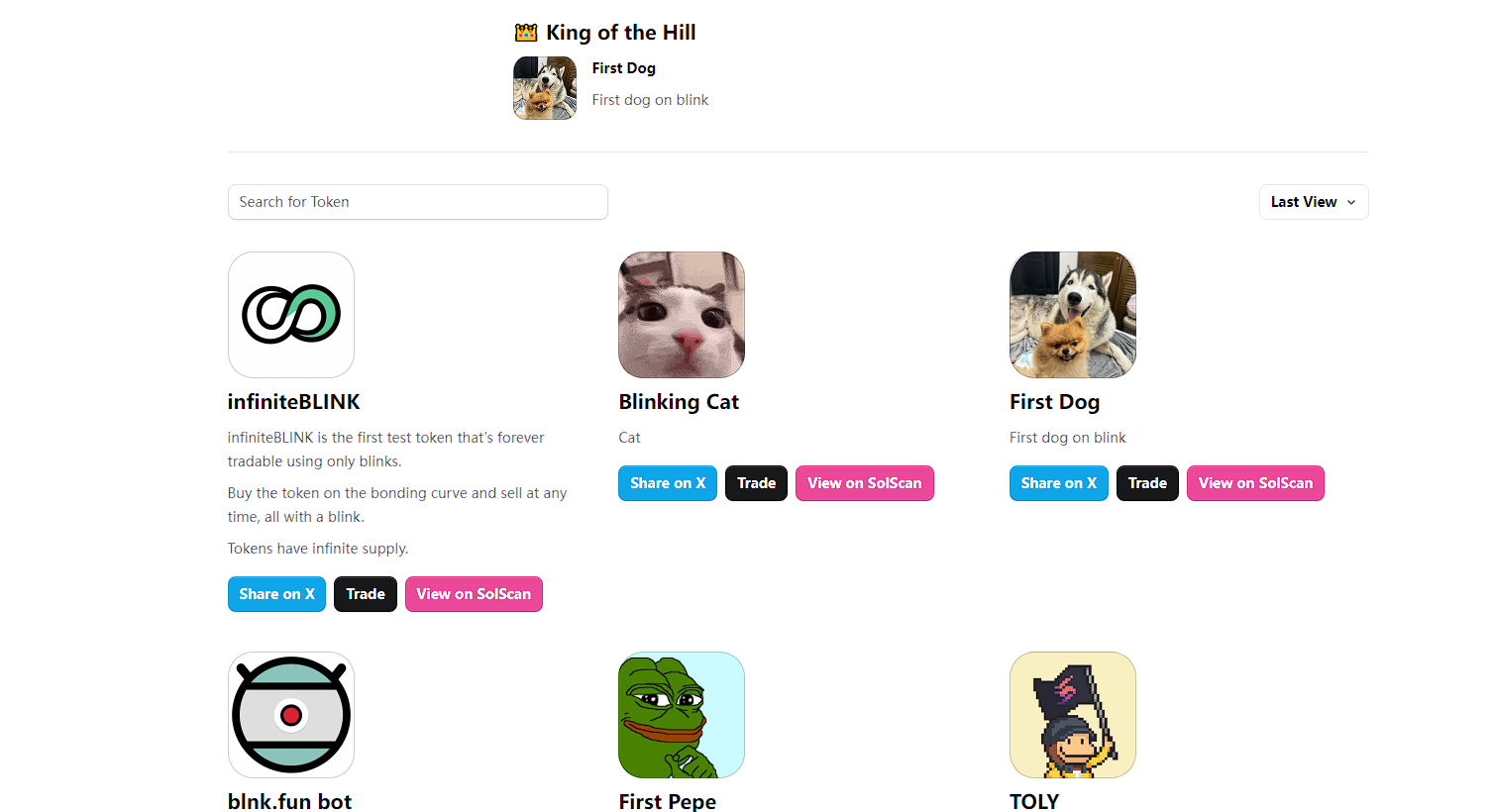The height and width of the screenshot is (812, 1492).
Task: Select the blnk.fun bot robot icon
Action: coord(291,715)
